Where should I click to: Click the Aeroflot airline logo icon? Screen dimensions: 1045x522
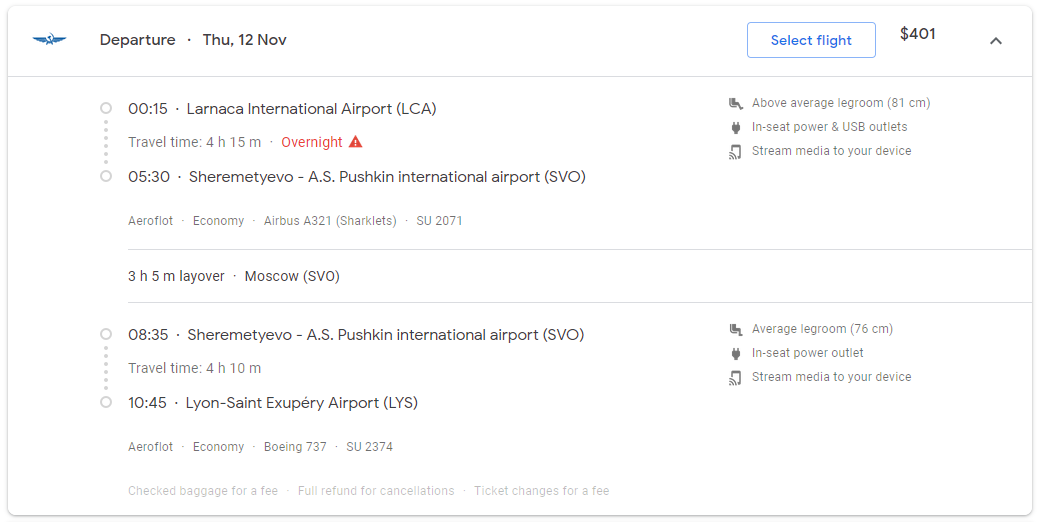[49, 40]
